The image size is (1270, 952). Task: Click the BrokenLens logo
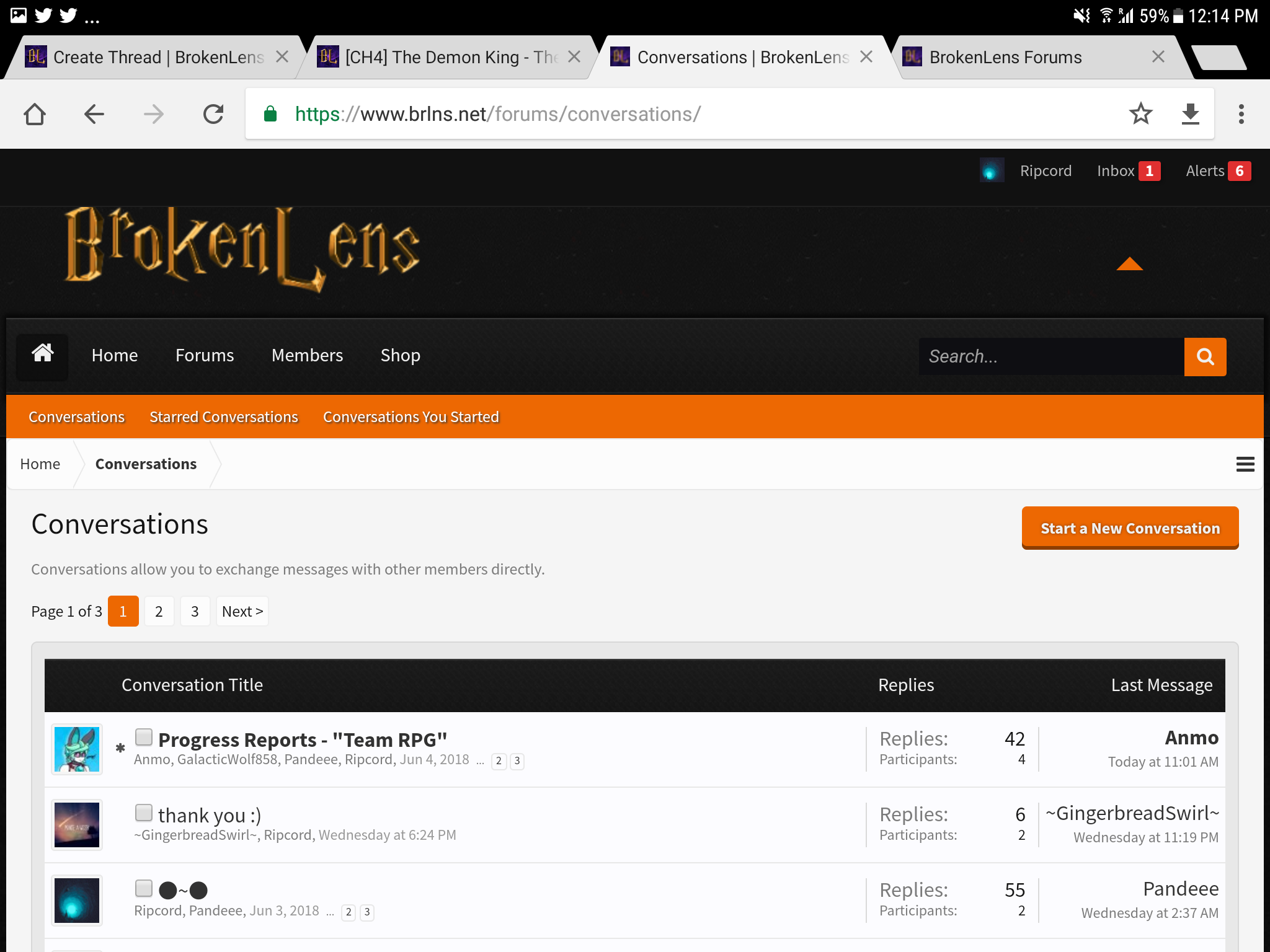[242, 249]
